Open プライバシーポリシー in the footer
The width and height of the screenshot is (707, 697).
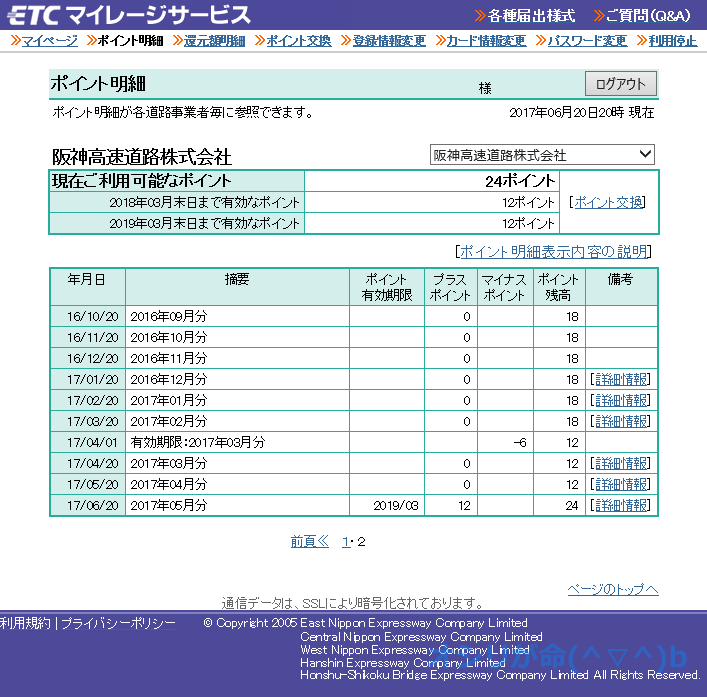point(118,623)
